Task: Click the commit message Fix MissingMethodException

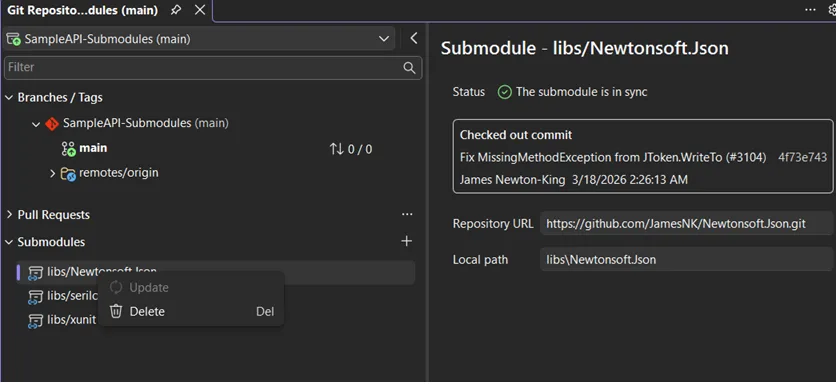Action: pos(613,157)
